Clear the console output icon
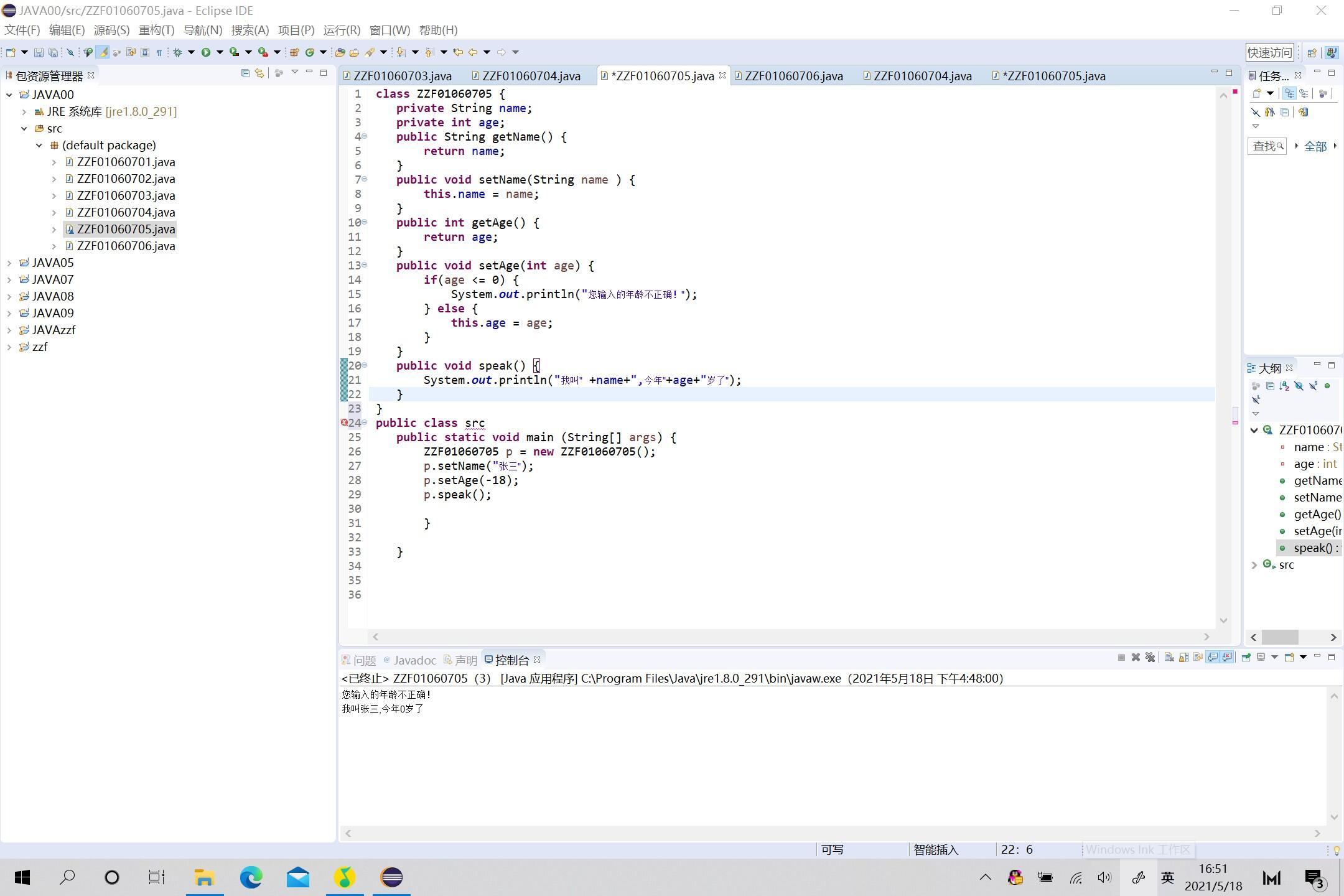1344x896 pixels. (1169, 657)
